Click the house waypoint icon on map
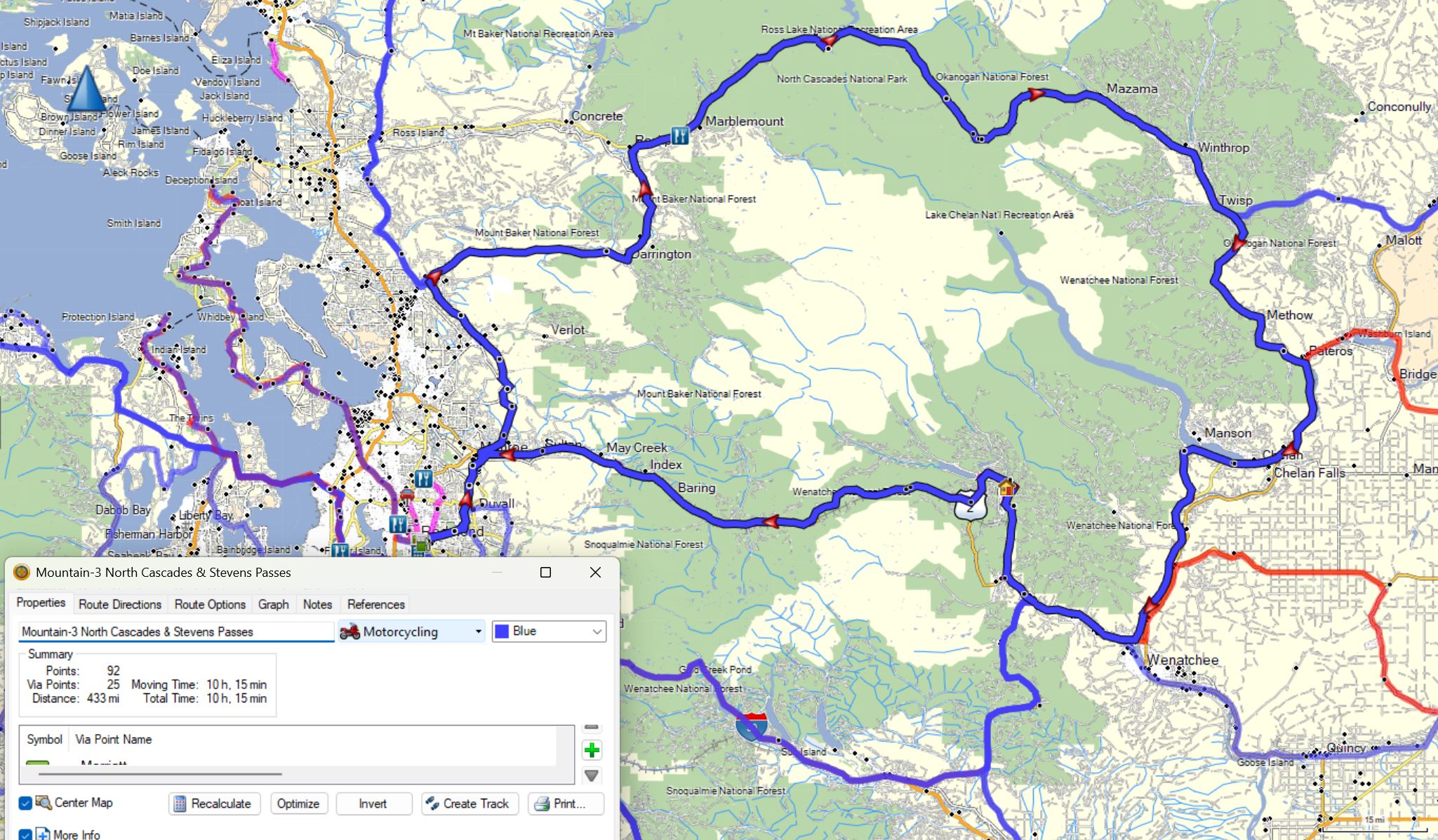The width and height of the screenshot is (1438, 840). point(1006,487)
